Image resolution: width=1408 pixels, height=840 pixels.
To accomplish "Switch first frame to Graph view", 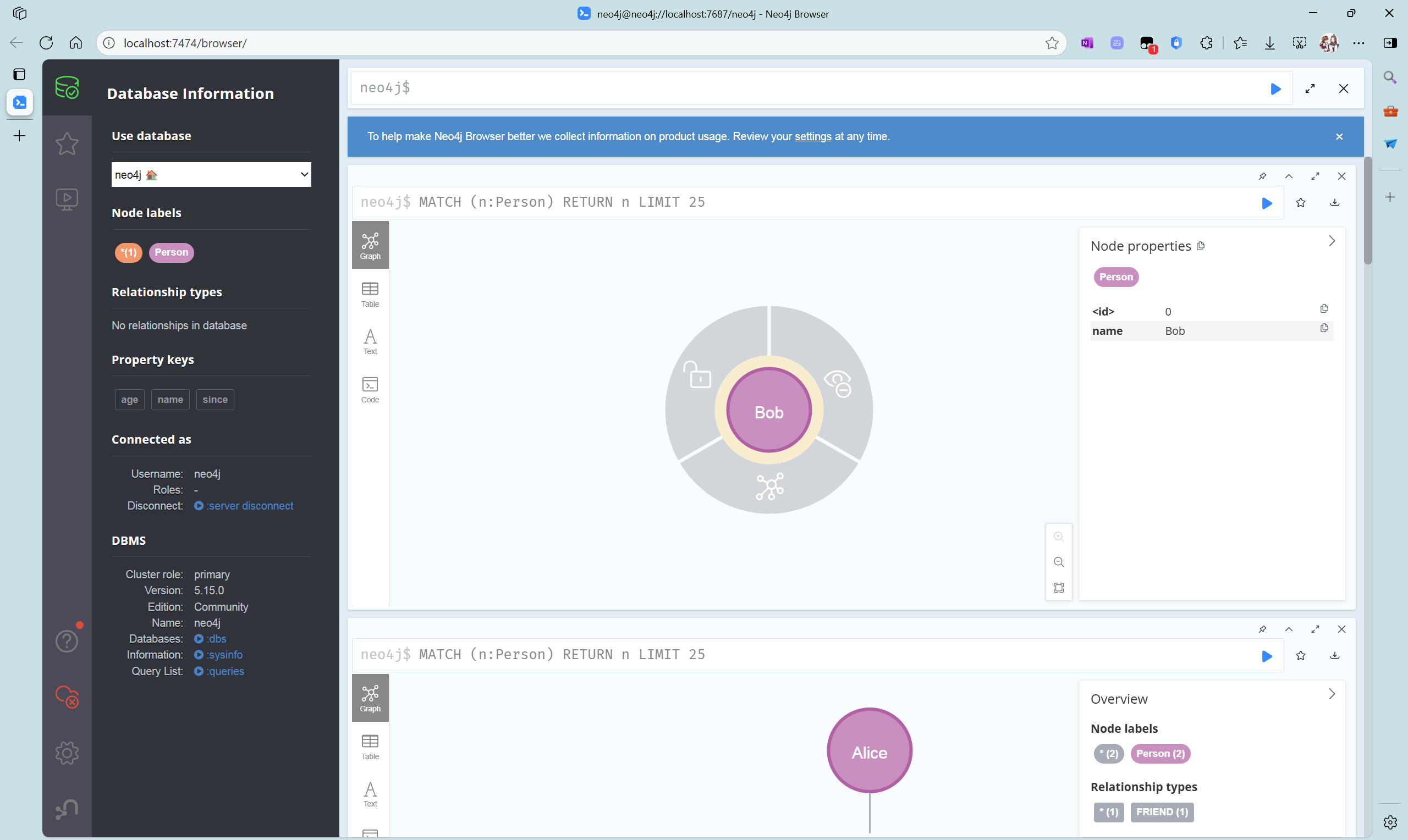I will [x=370, y=246].
